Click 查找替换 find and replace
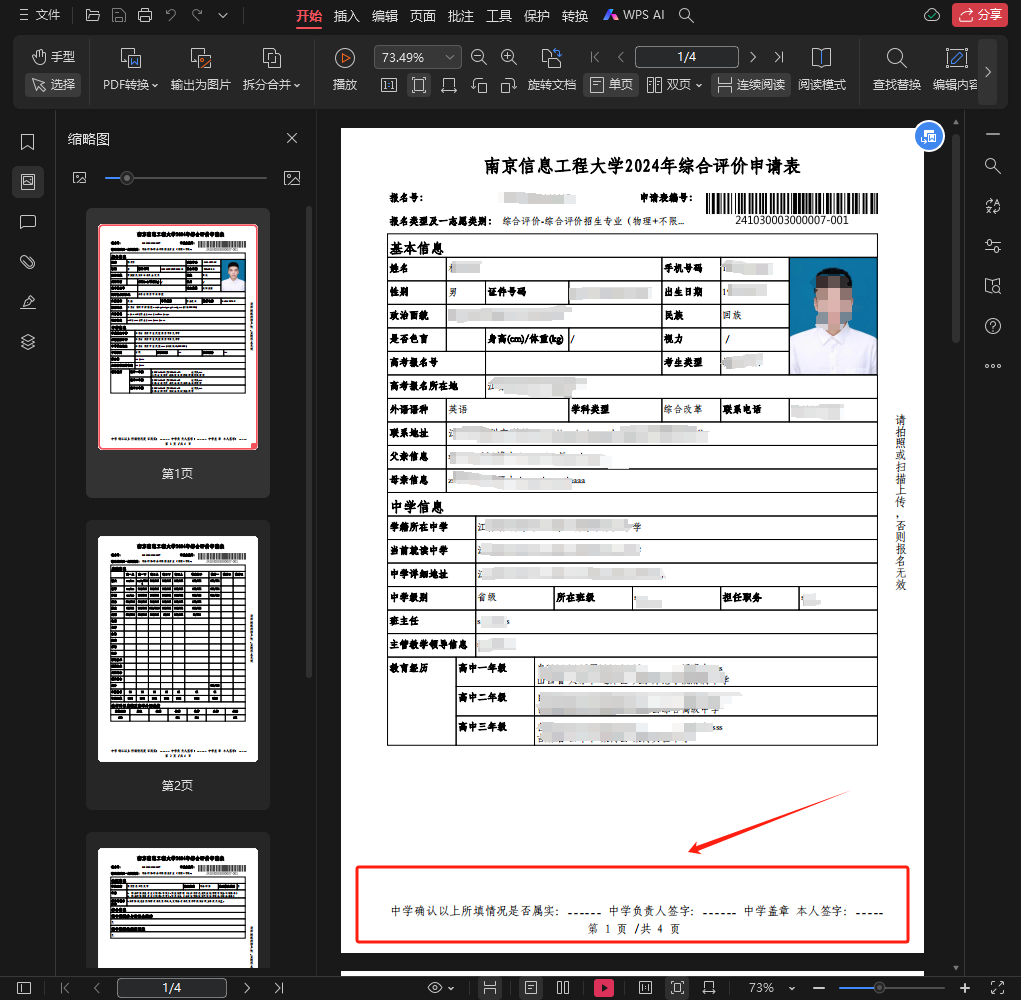Screen dimensions: 1021x1000 (897, 70)
